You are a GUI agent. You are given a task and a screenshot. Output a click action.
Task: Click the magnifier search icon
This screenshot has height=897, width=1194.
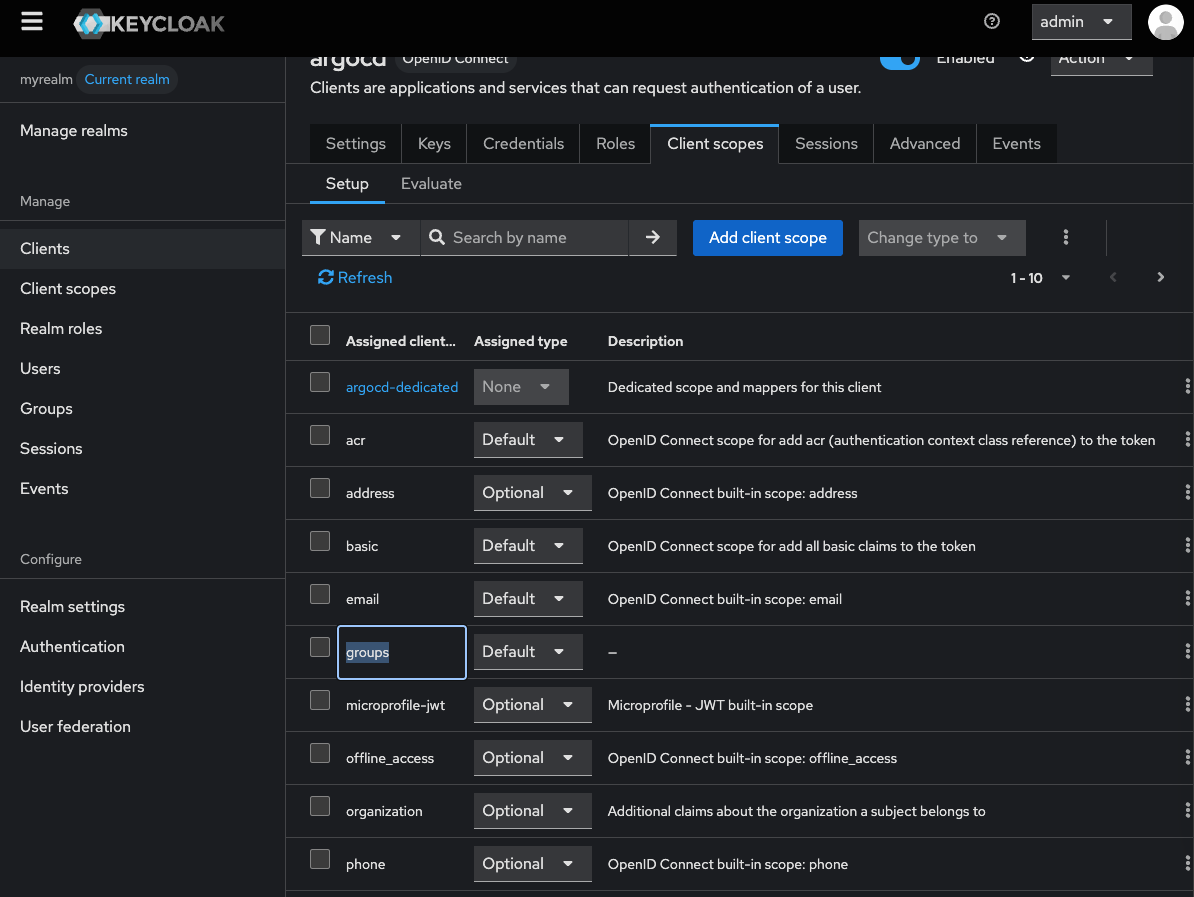pyautogui.click(x=436, y=238)
